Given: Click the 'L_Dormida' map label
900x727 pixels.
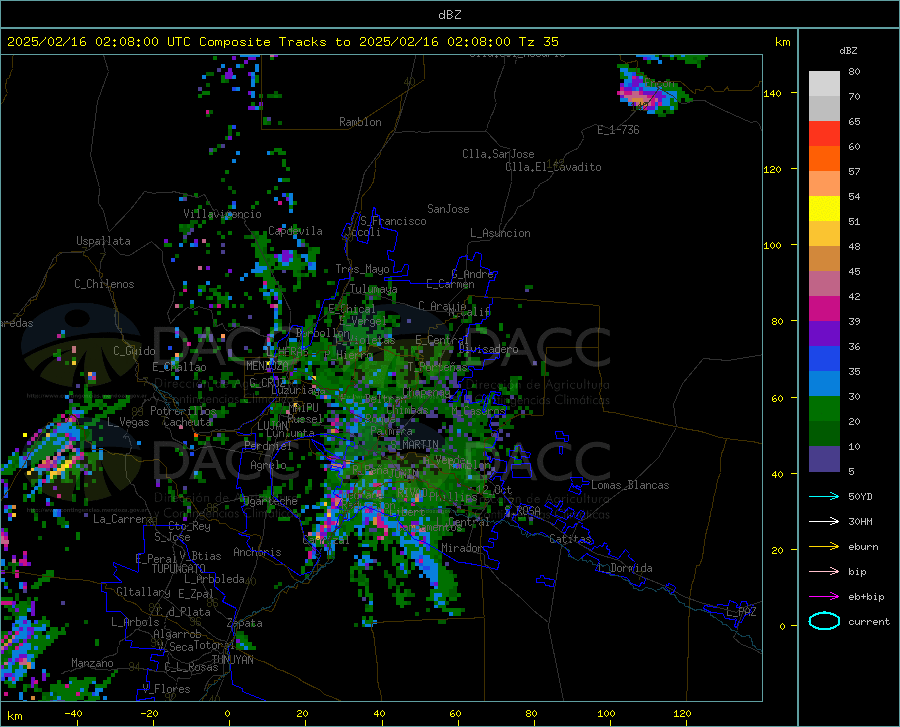Looking at the screenshot, I should pyautogui.click(x=624, y=568).
